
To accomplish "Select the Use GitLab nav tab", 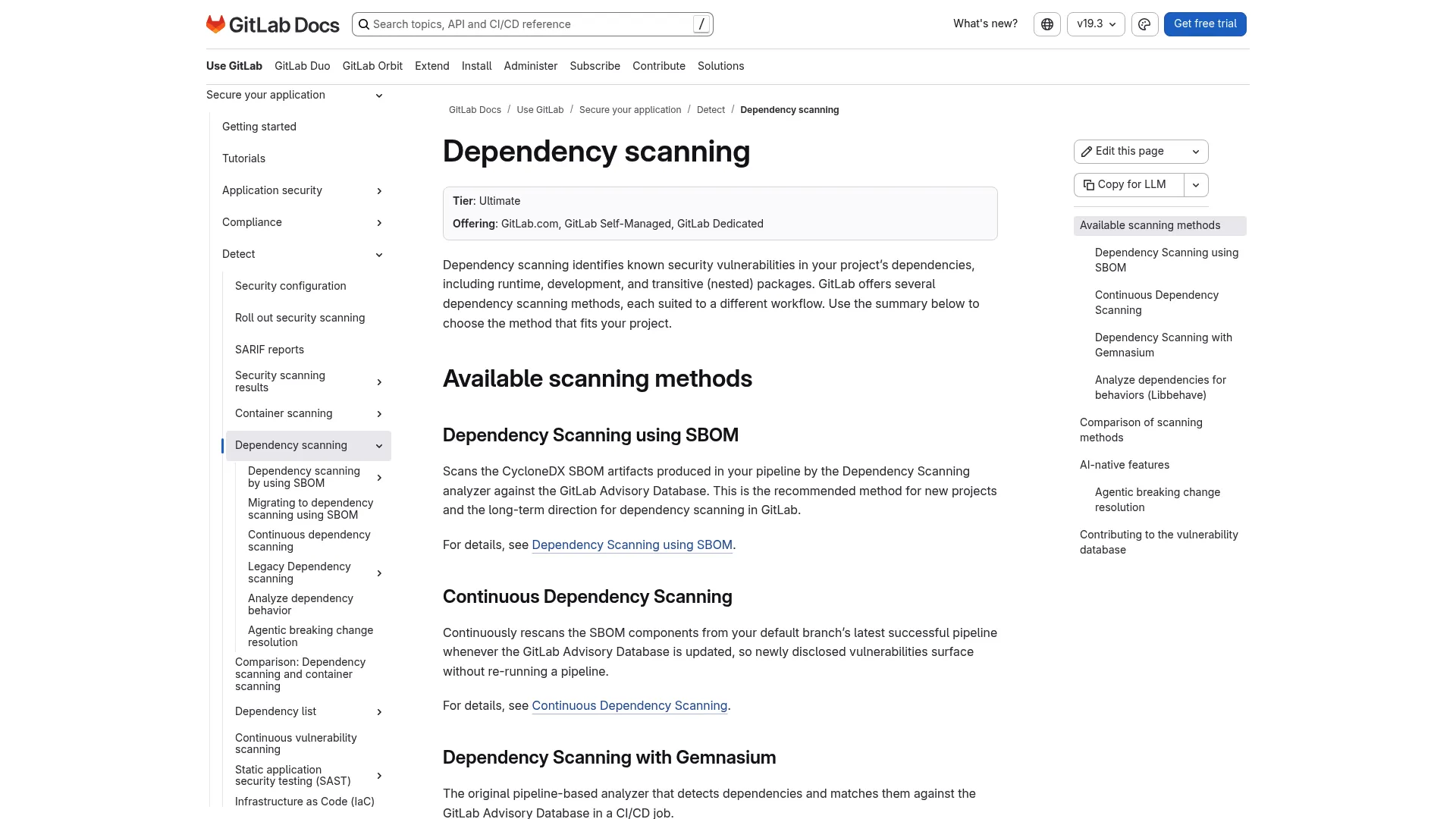I will pos(234,66).
